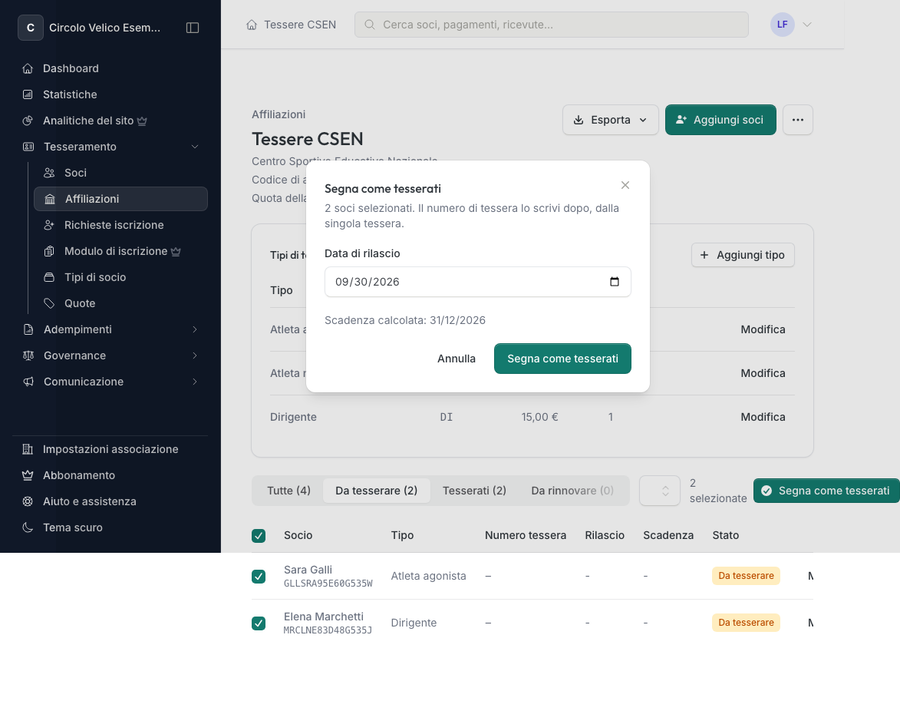This screenshot has height=701, width=900.
Task: Click the Scadenza column header
Action: [668, 535]
